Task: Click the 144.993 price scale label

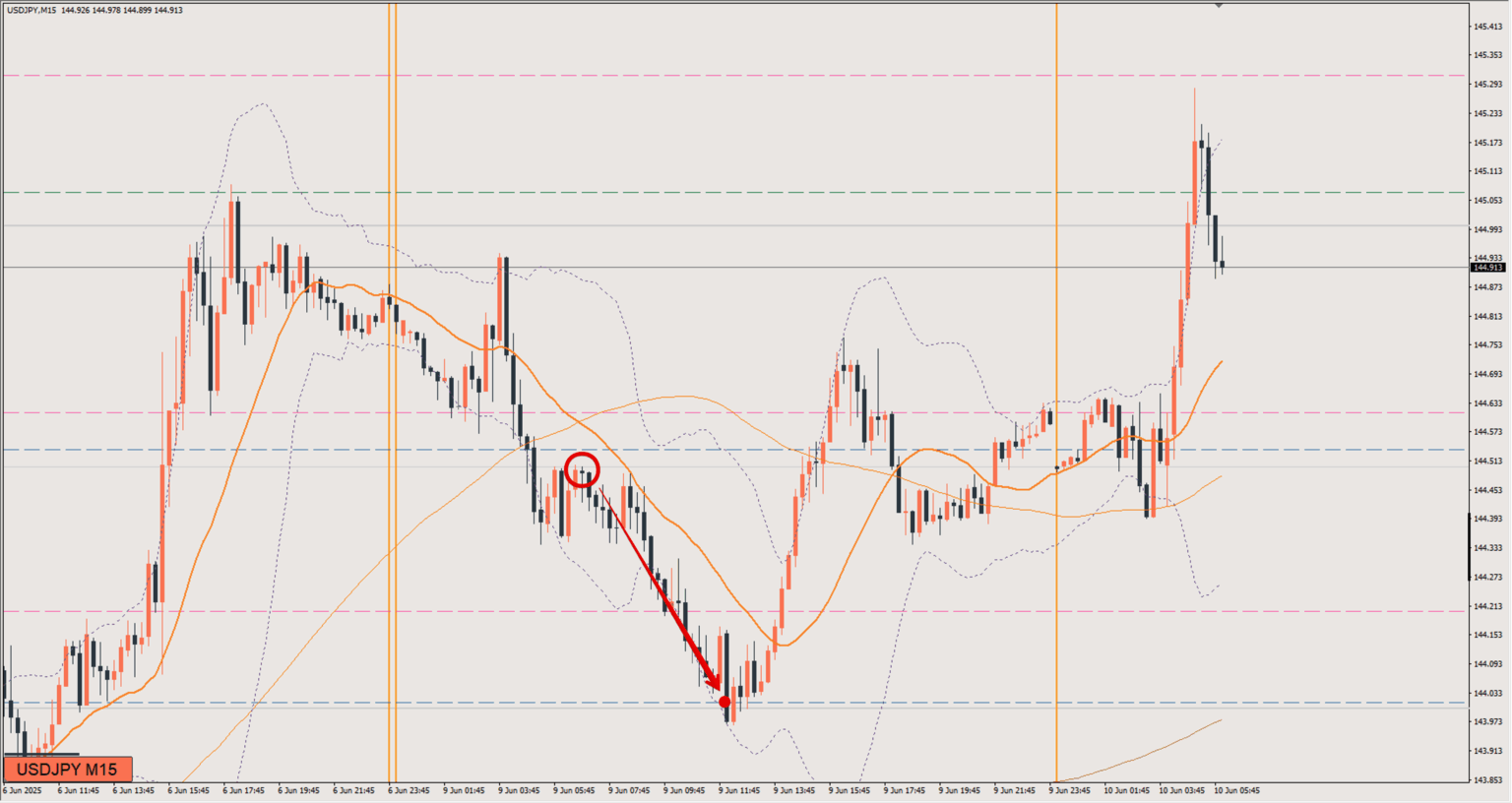Action: tap(1487, 229)
